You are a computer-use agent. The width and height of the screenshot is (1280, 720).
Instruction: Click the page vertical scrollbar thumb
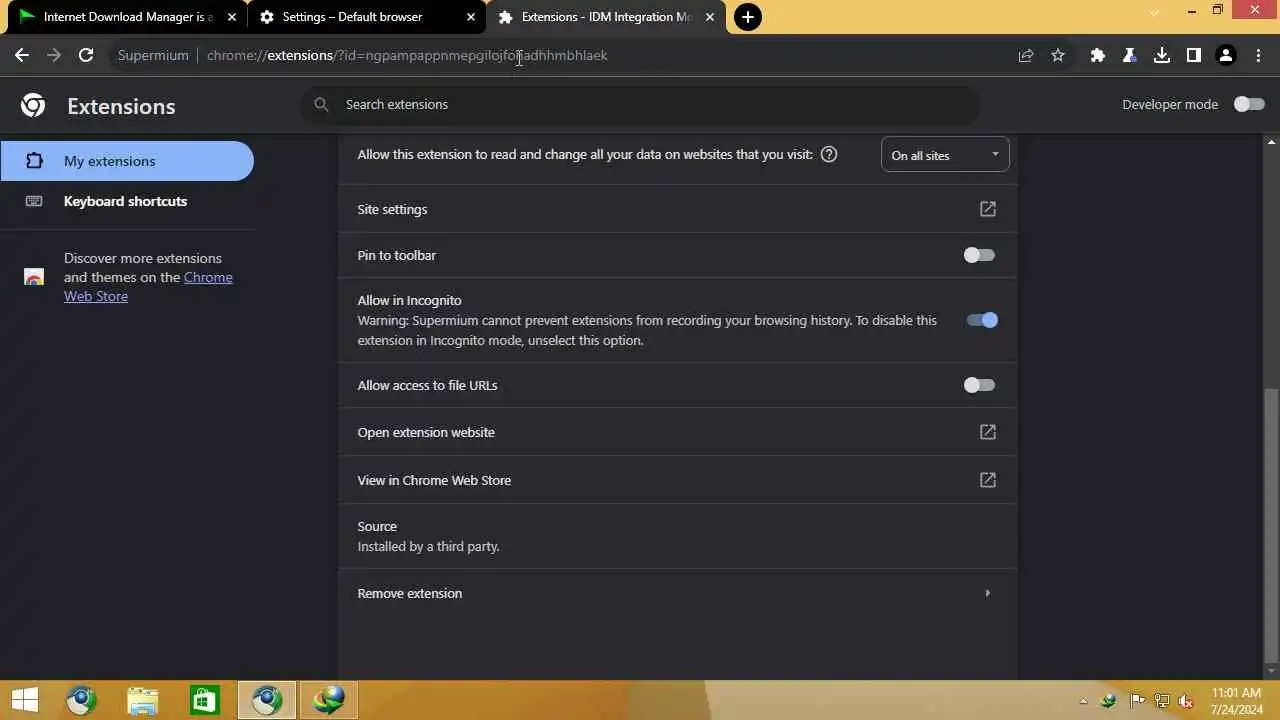click(1271, 524)
